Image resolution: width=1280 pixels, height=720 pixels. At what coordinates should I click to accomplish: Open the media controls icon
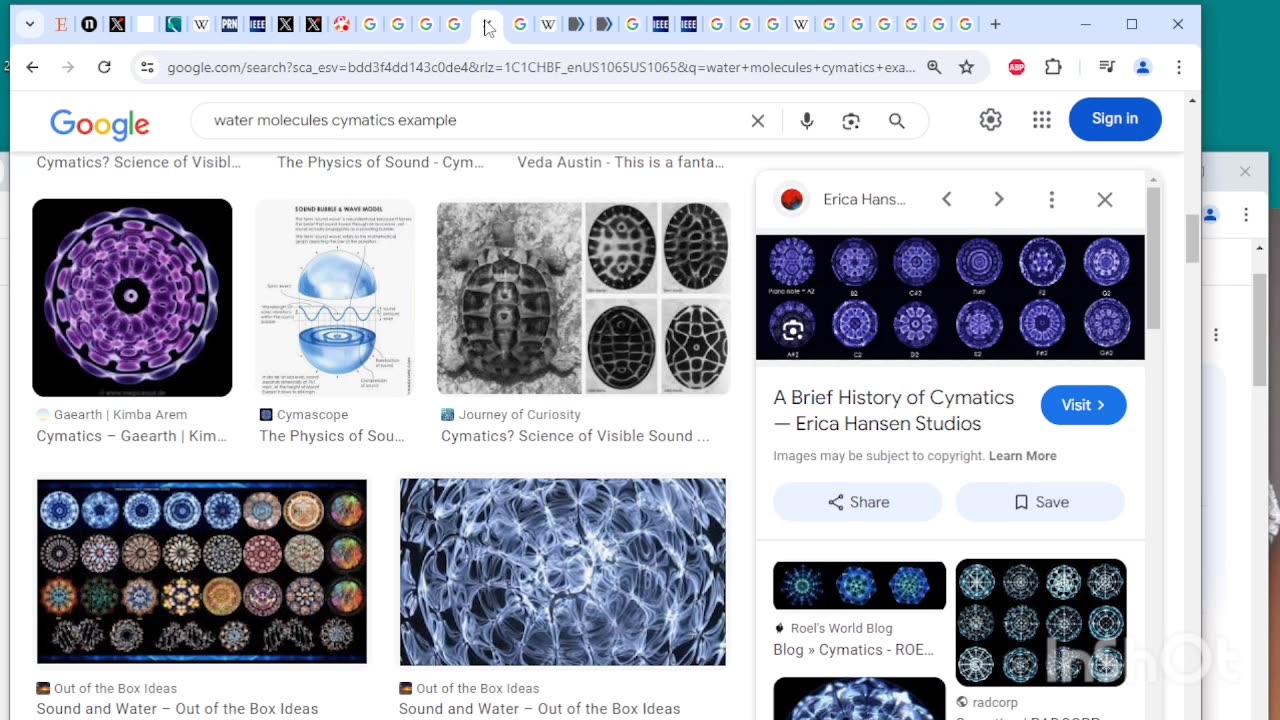(x=1107, y=67)
